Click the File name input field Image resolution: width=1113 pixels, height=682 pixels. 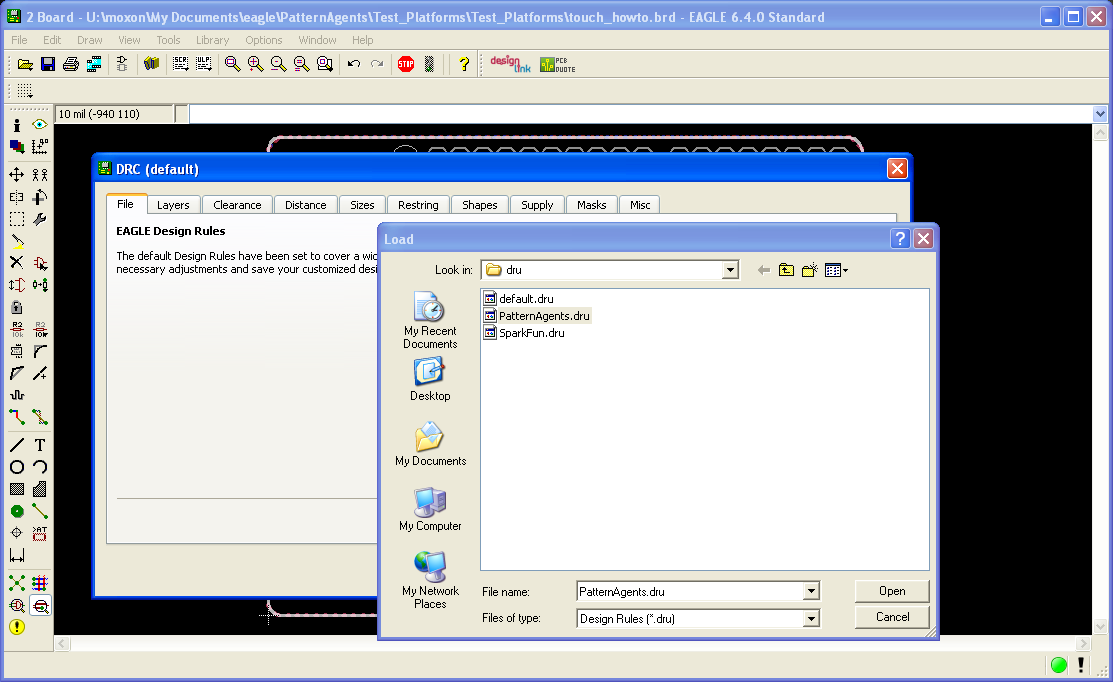(691, 591)
